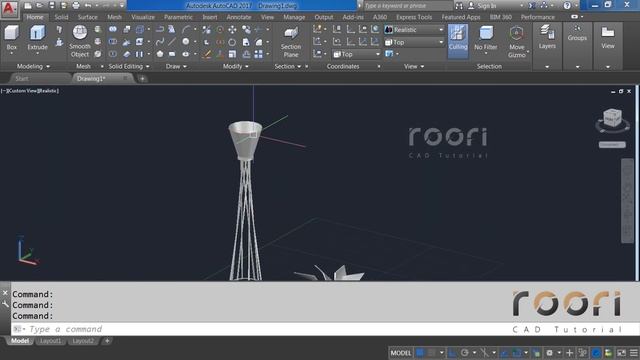Select the Box modeling tool
The height and width of the screenshot is (360, 640).
[x=11, y=38]
